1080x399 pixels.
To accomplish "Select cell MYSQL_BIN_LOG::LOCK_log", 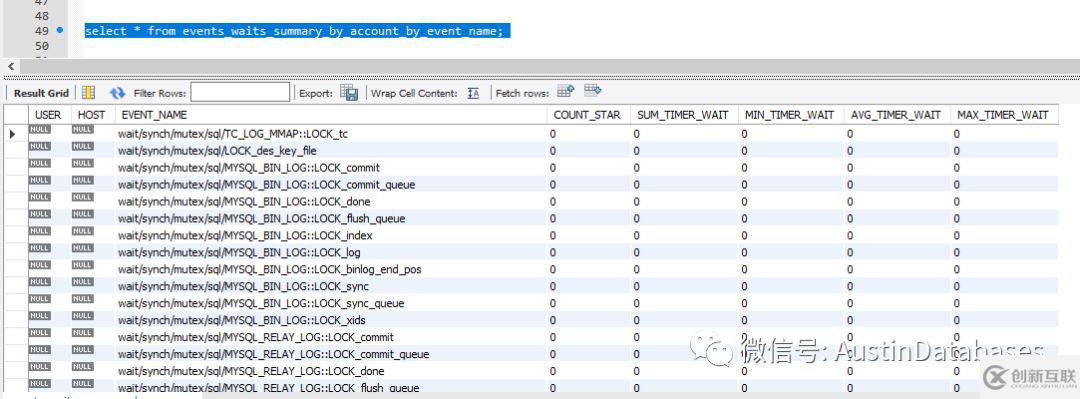I will pos(239,252).
